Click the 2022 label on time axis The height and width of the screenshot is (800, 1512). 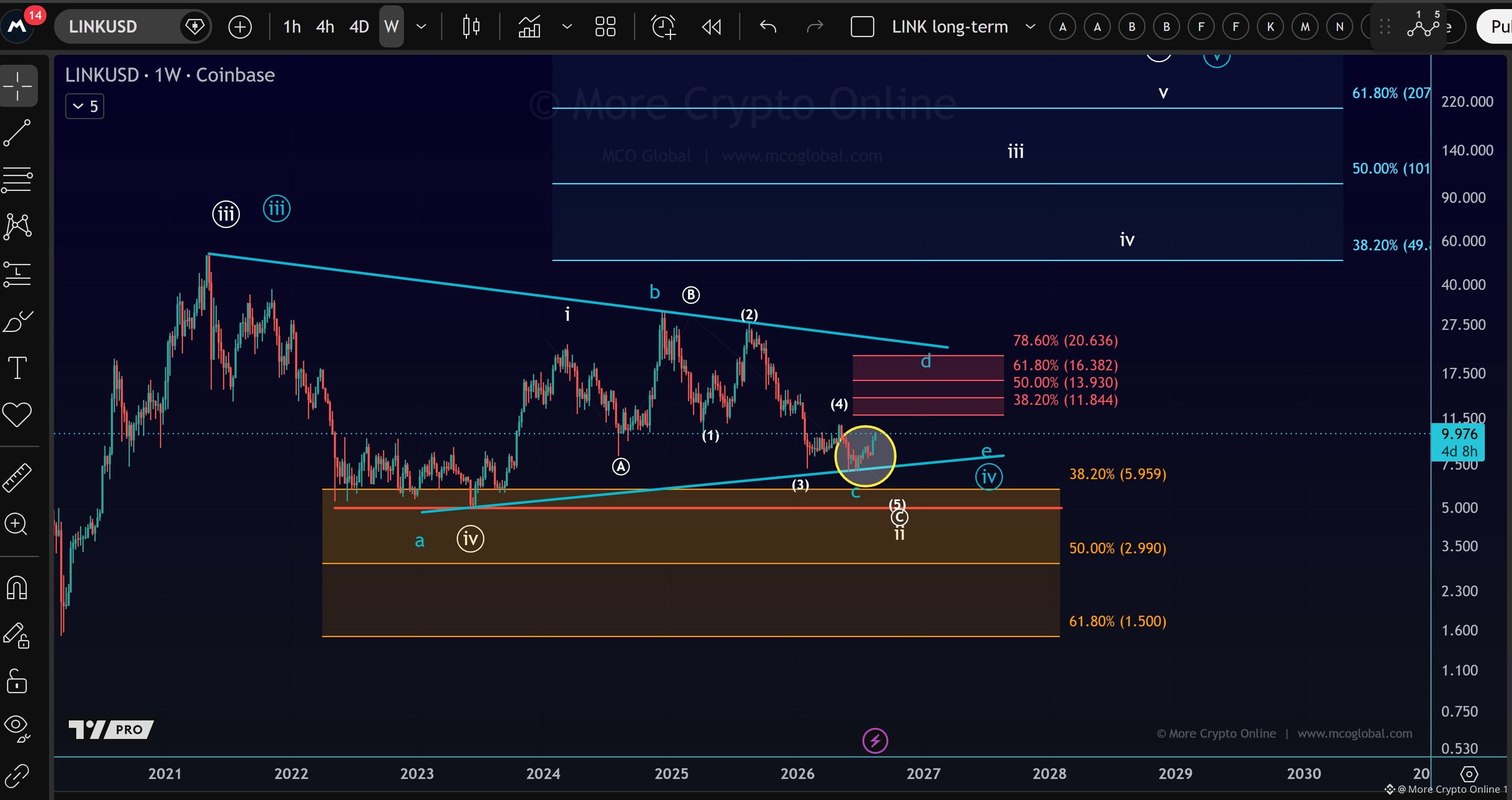coord(291,774)
